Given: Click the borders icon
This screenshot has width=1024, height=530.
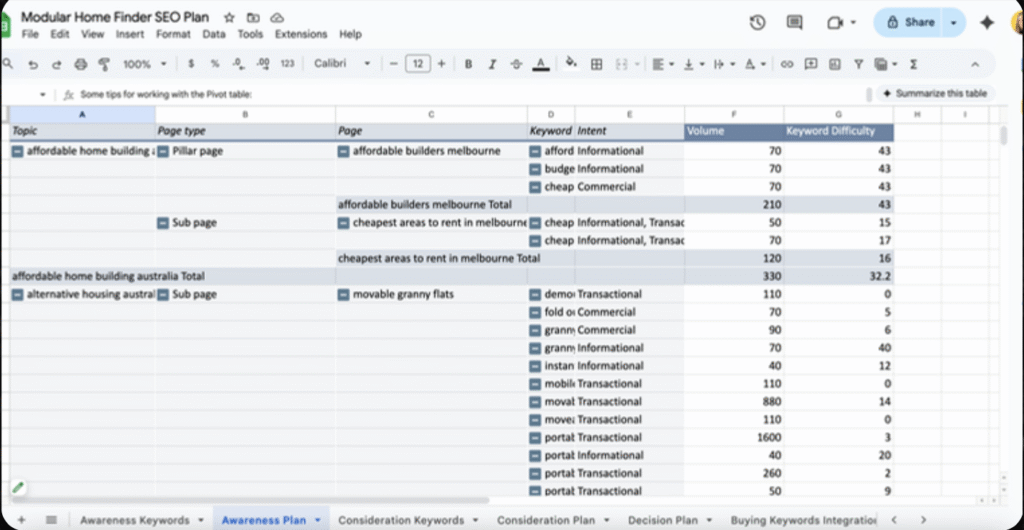Looking at the screenshot, I should coord(596,64).
